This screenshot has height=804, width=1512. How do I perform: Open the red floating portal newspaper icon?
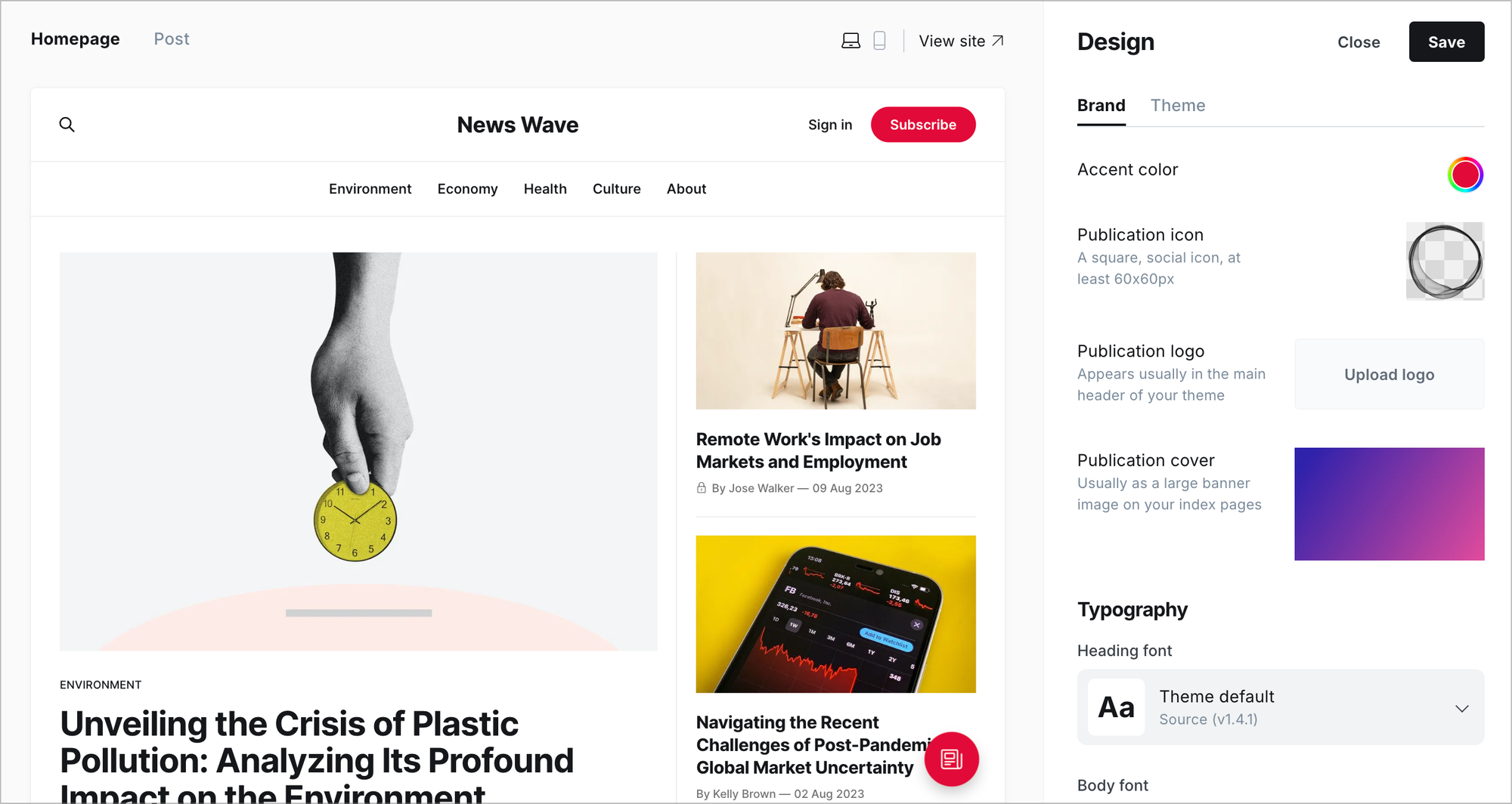coord(951,759)
